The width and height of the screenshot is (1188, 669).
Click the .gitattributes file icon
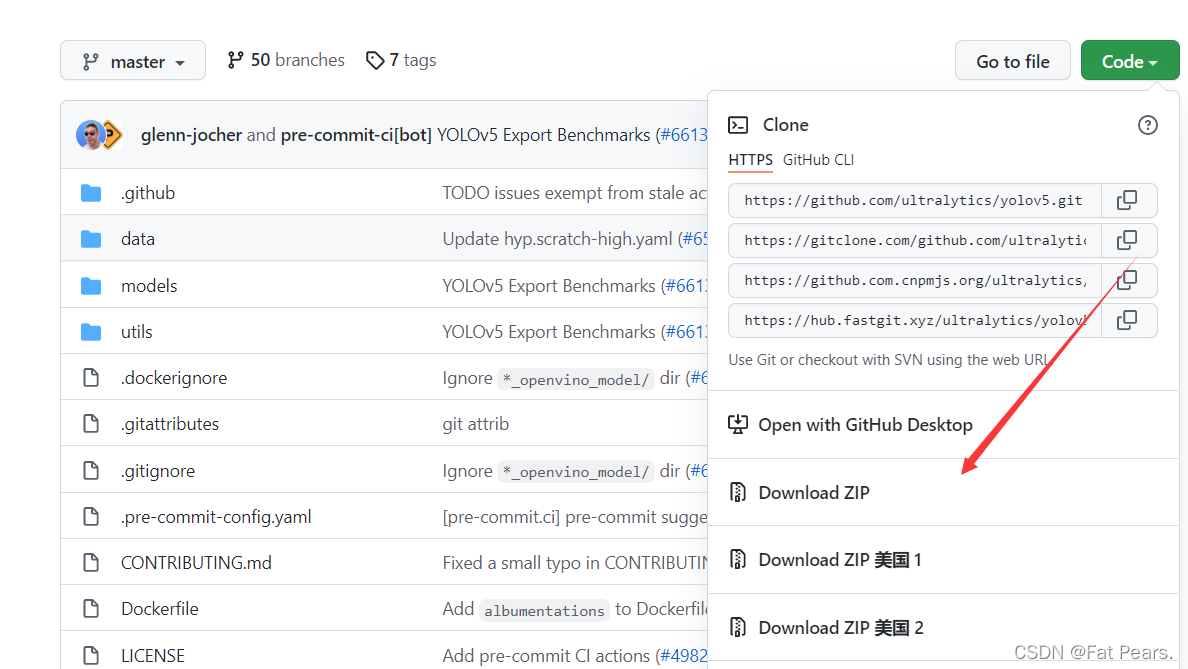point(91,424)
